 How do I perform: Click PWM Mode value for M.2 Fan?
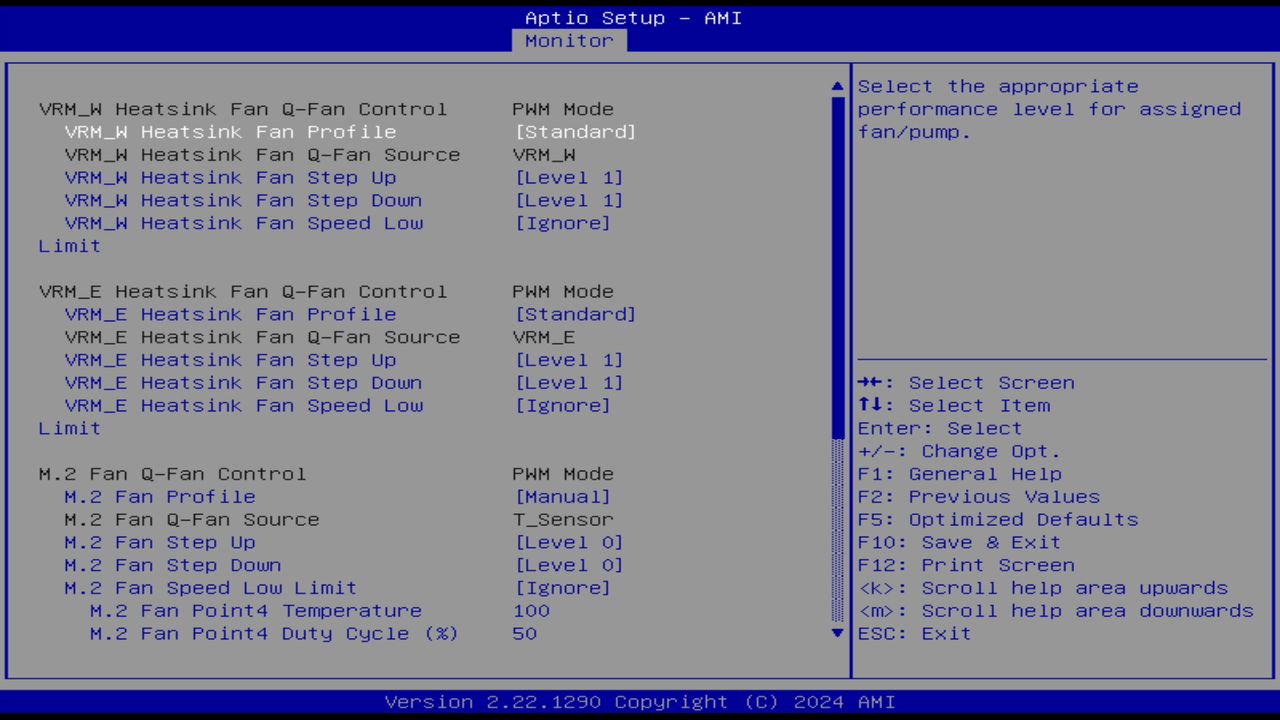tap(562, 475)
